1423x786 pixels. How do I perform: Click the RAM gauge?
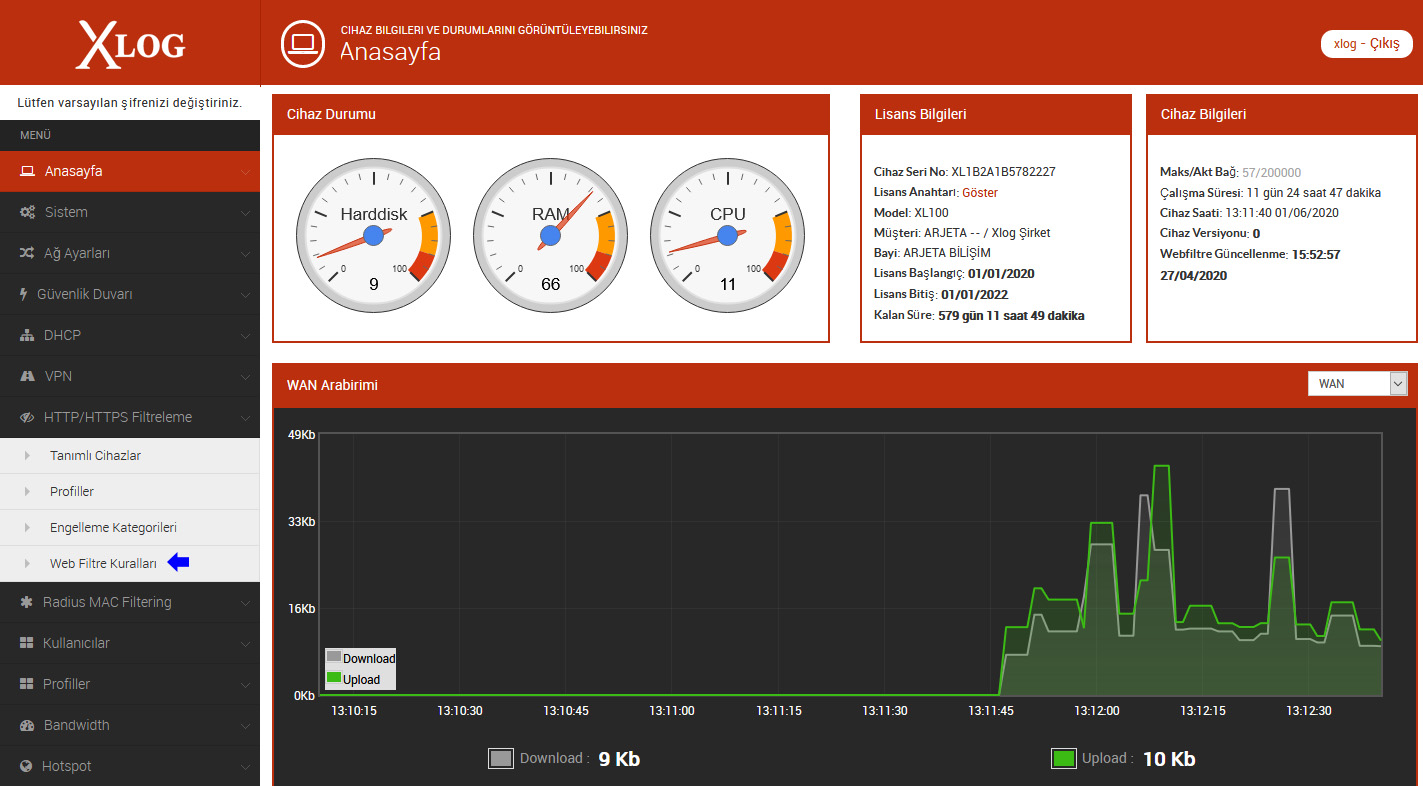click(x=551, y=236)
